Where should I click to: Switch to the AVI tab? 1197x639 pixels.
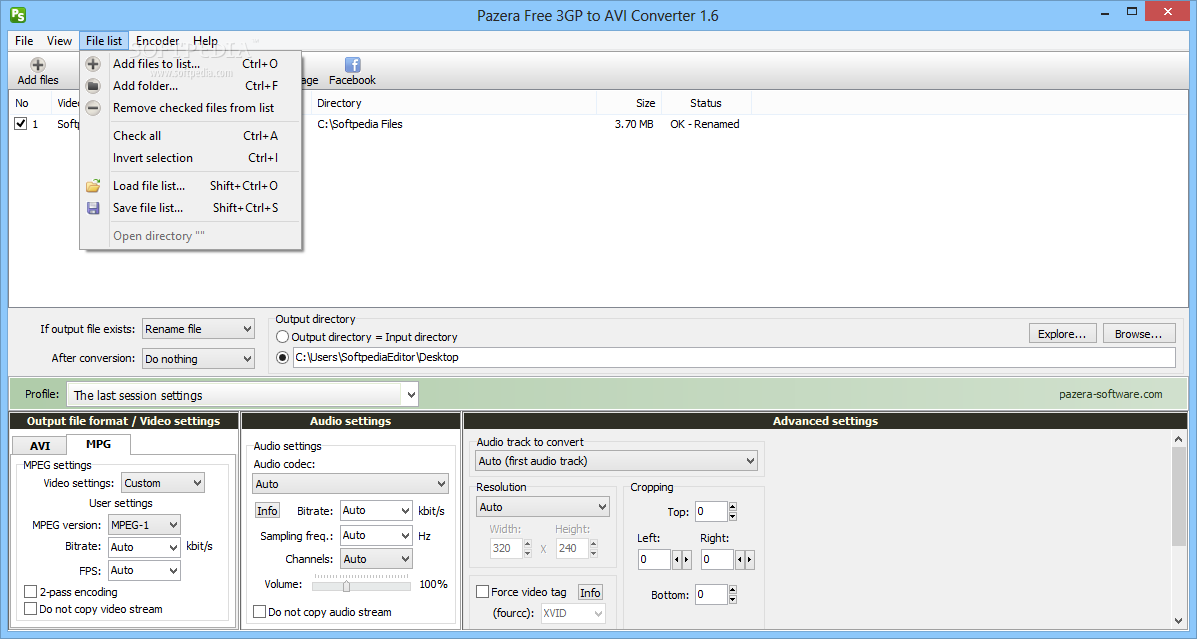point(40,446)
